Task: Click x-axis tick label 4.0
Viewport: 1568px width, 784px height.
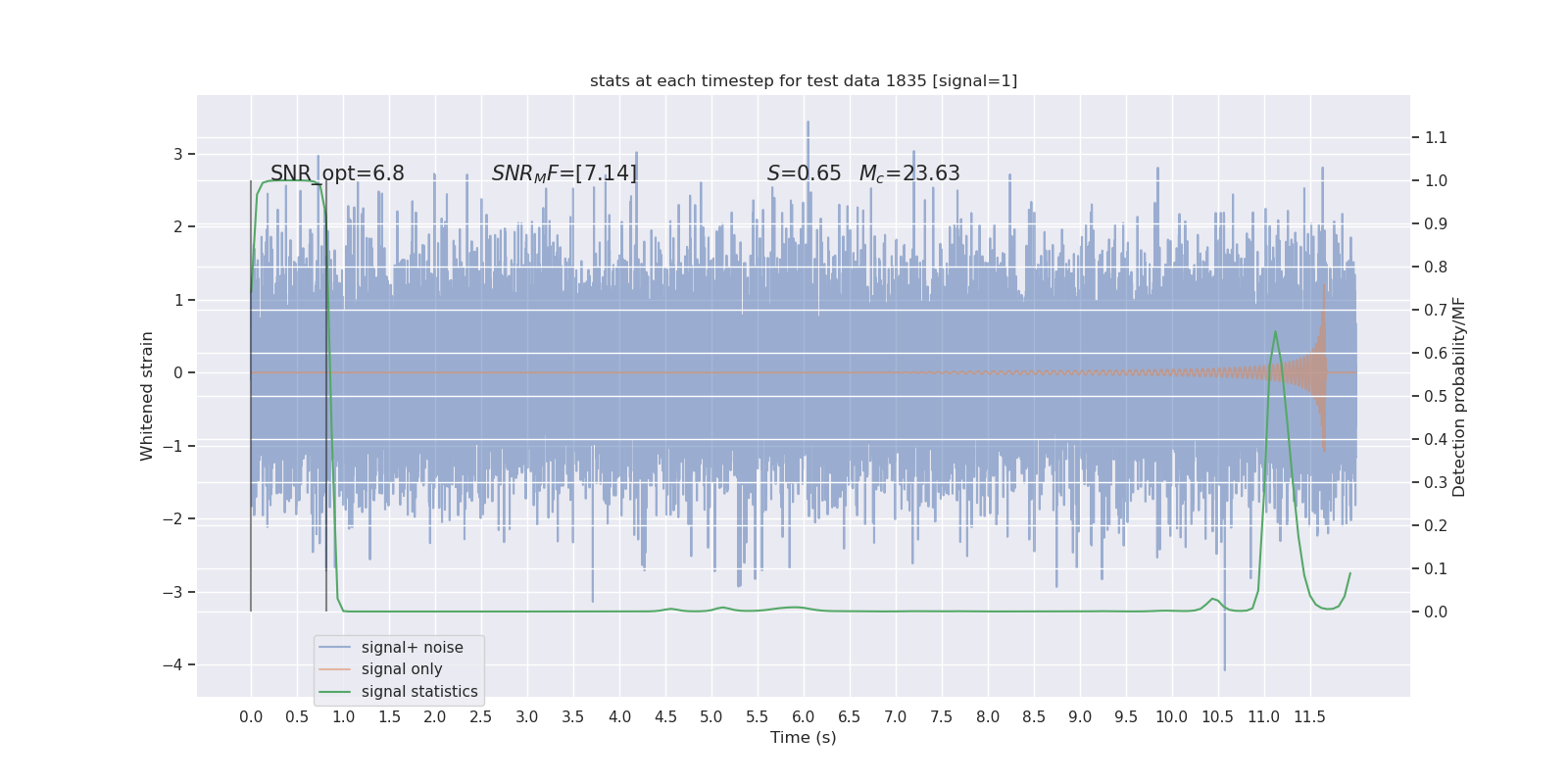Action: (x=619, y=717)
